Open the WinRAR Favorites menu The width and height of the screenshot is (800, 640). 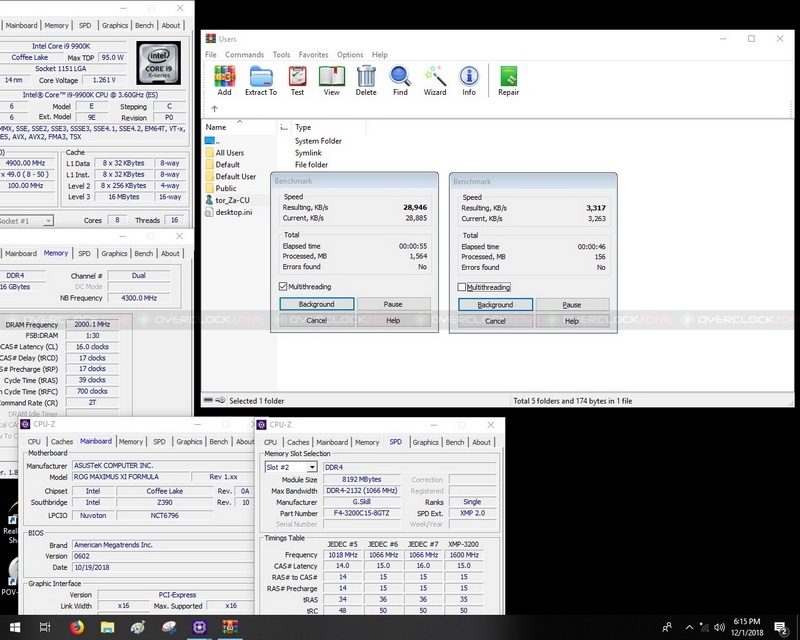[x=313, y=55]
